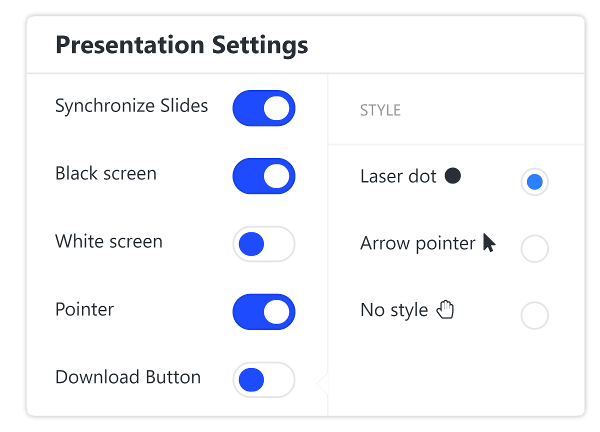600x432 pixels.
Task: Click the Laser dot text label
Action: (x=398, y=176)
